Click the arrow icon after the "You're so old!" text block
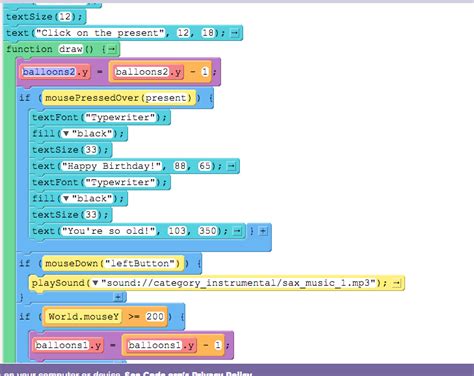 tap(237, 231)
